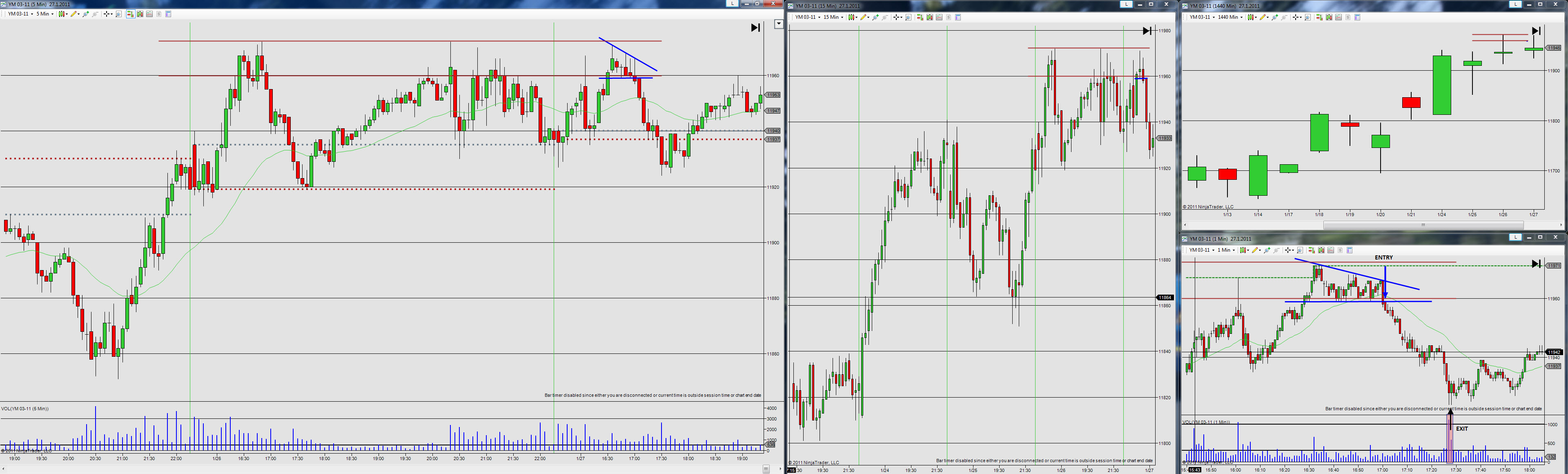This screenshot has width=1568, height=474.
Task: Click zoom in icon on 5 Min chart
Action: pos(85,14)
